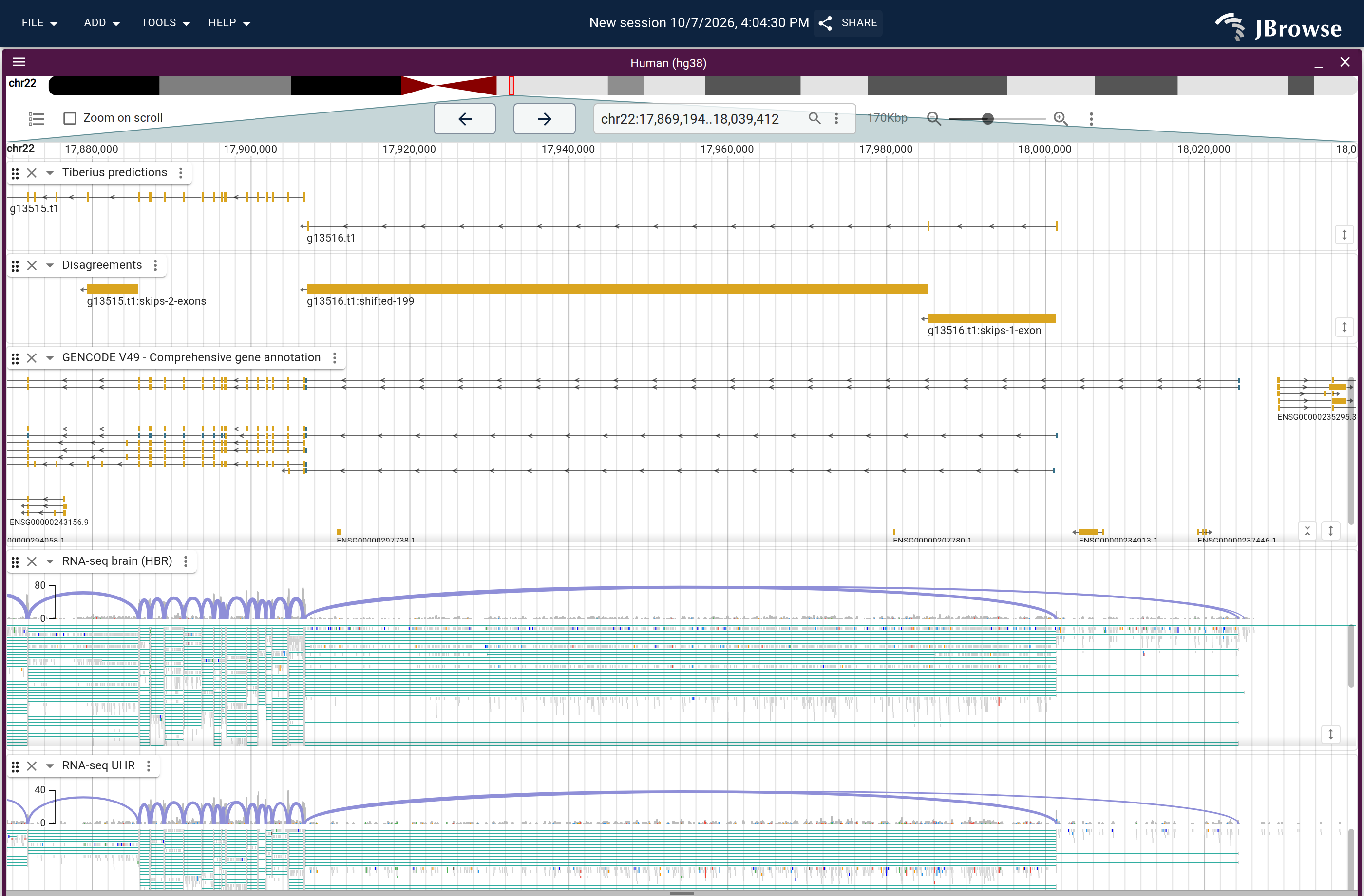Close the RNA-seq UHR track
1364x896 pixels.
pyautogui.click(x=32, y=766)
